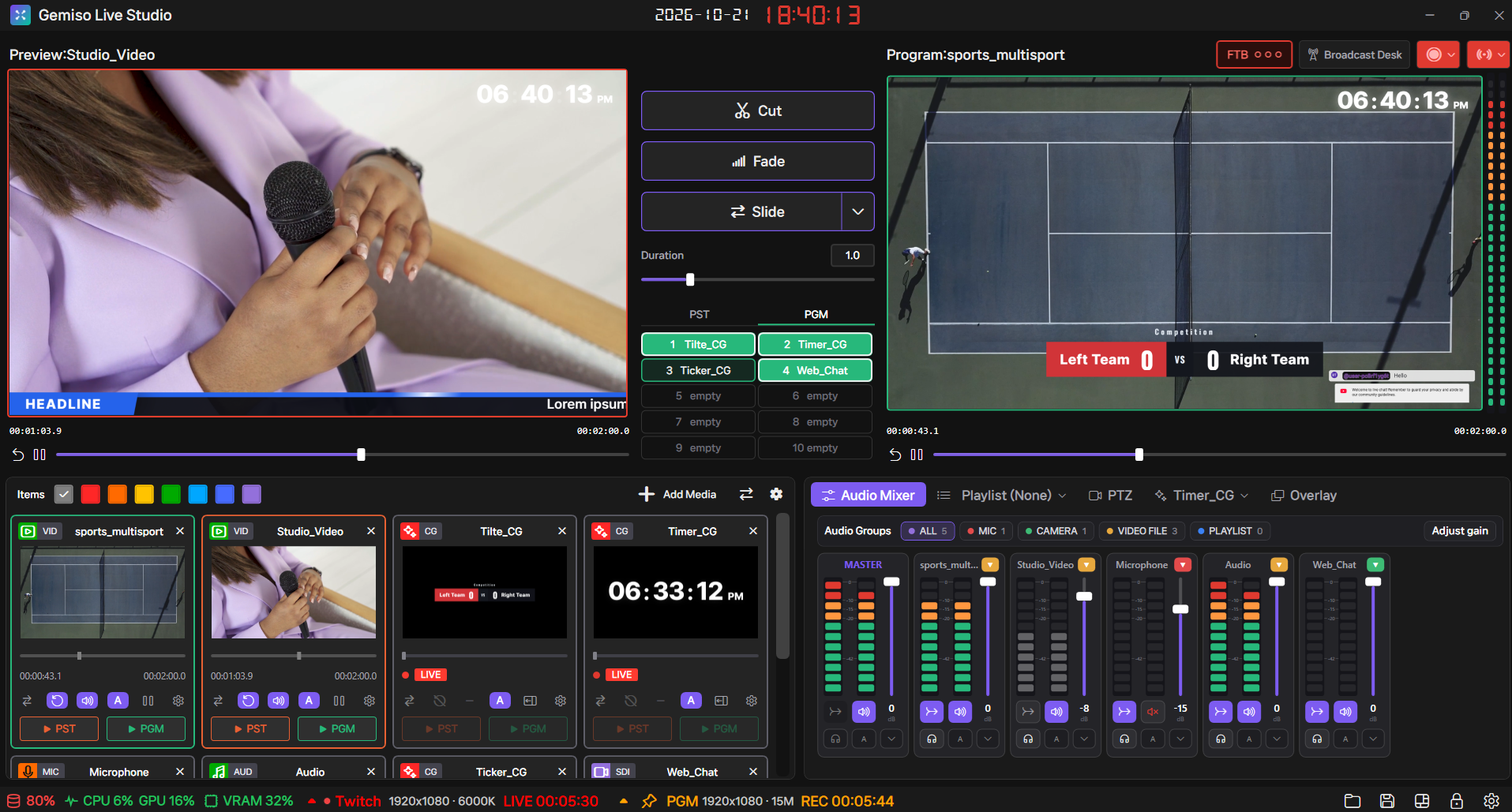Toggle the Items all-colors checkbox
The width and height of the screenshot is (1512, 812).
click(64, 494)
